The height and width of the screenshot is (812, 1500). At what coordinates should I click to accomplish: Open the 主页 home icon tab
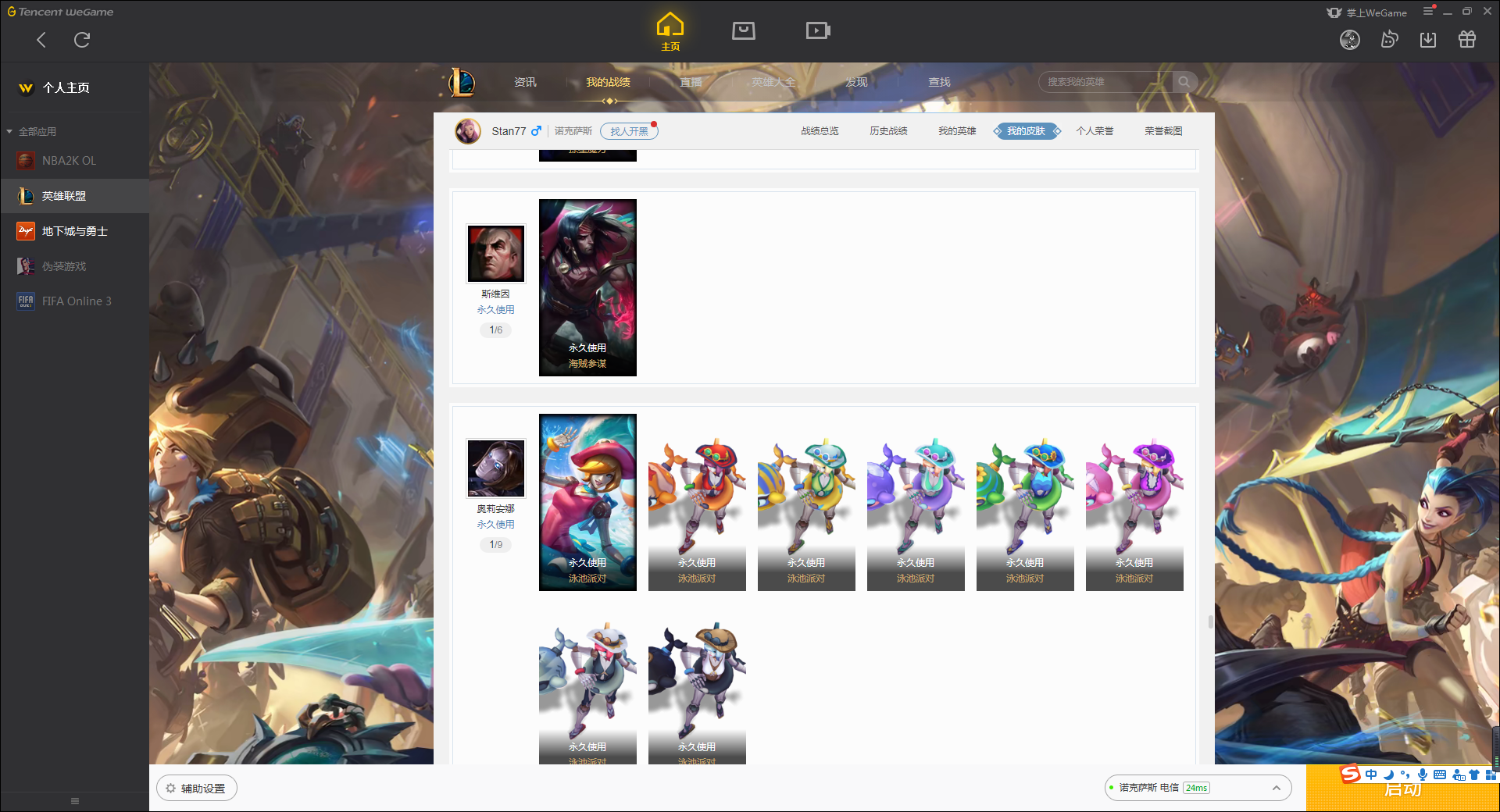click(x=670, y=32)
